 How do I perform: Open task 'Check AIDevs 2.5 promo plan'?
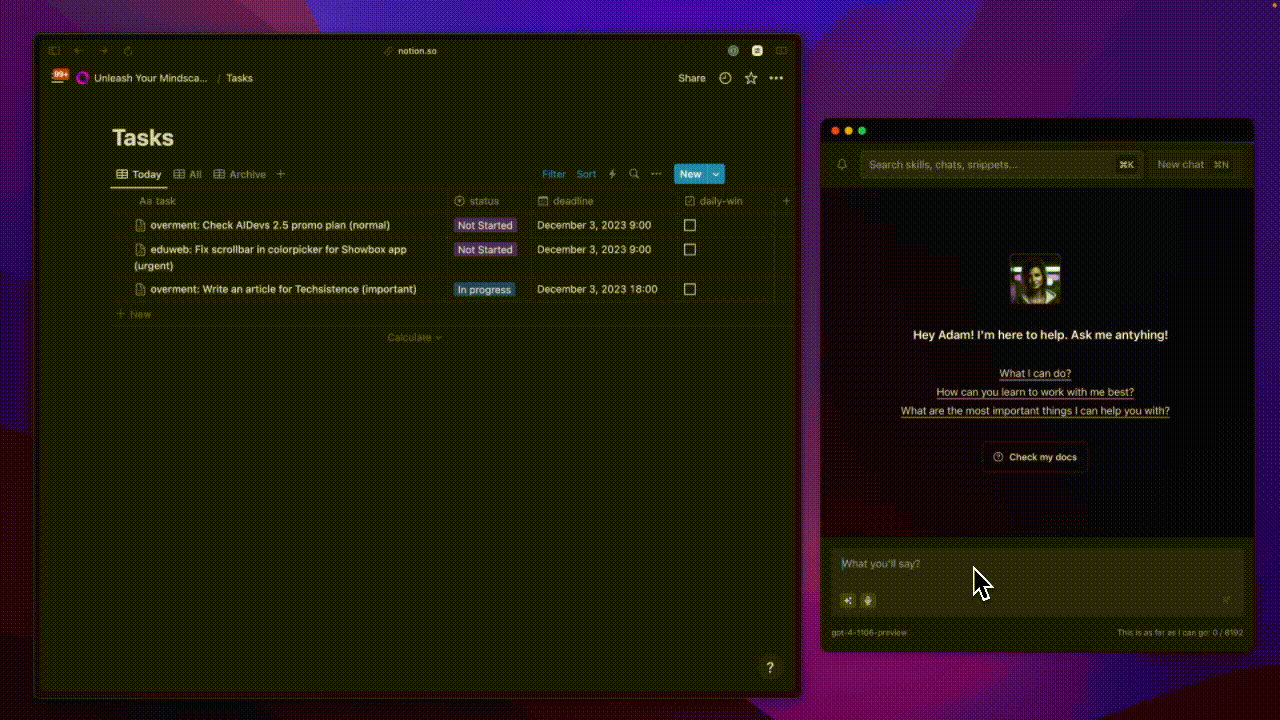click(270, 225)
